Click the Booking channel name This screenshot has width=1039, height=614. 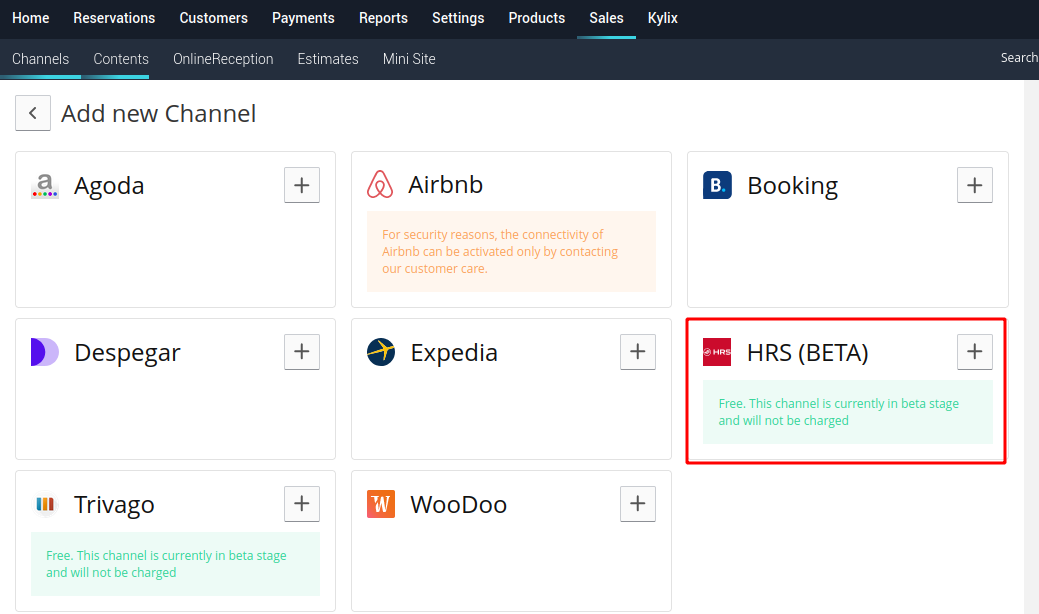793,186
